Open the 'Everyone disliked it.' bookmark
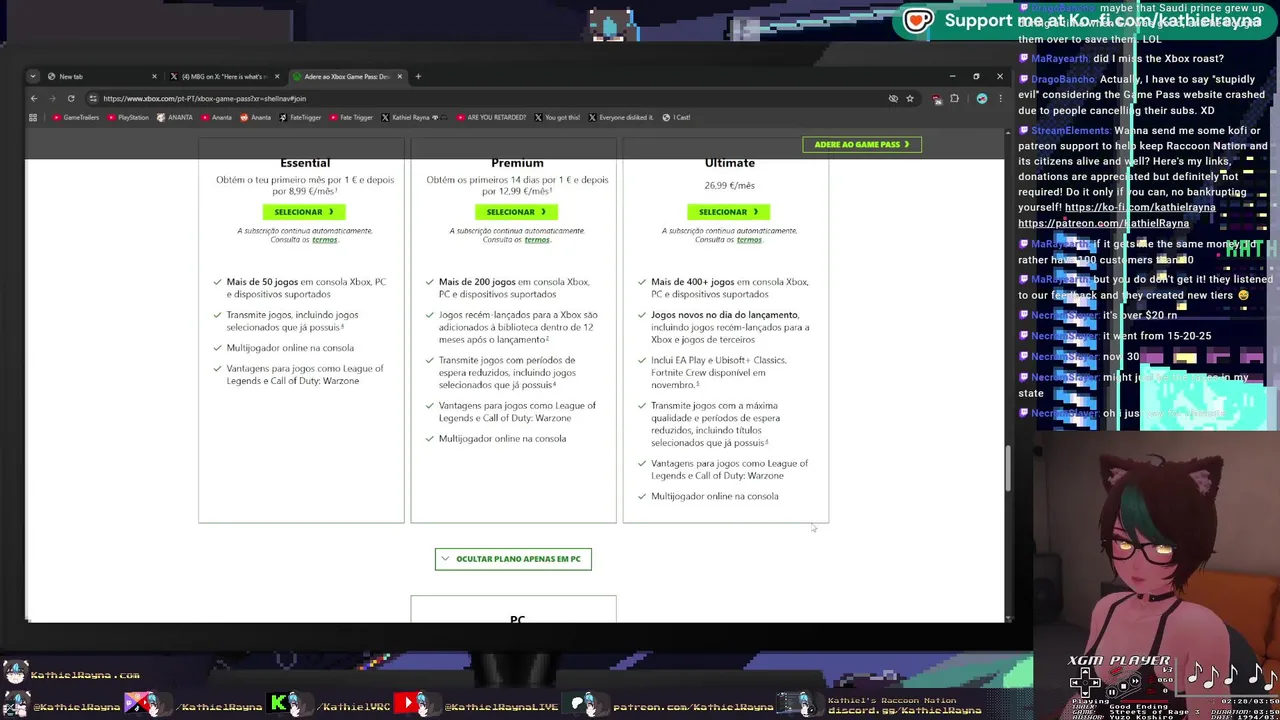Image resolution: width=1280 pixels, height=720 pixels. tap(621, 117)
